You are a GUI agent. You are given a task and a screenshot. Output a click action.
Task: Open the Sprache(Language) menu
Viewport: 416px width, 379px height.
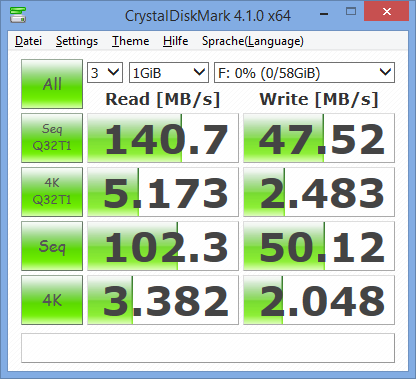click(x=253, y=41)
